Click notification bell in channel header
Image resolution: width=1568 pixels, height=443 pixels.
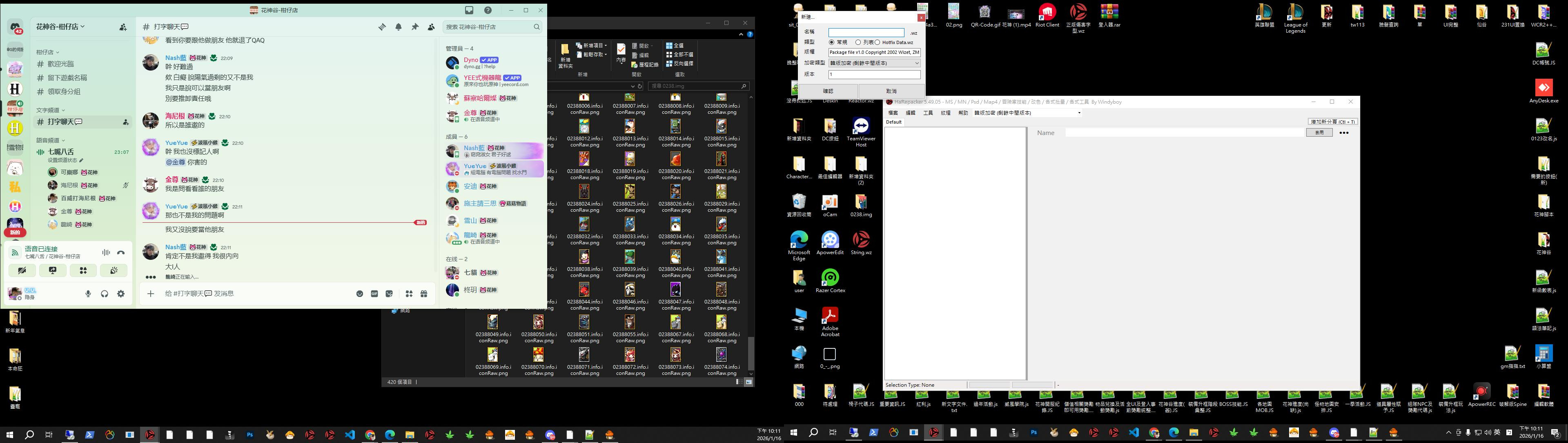398,27
